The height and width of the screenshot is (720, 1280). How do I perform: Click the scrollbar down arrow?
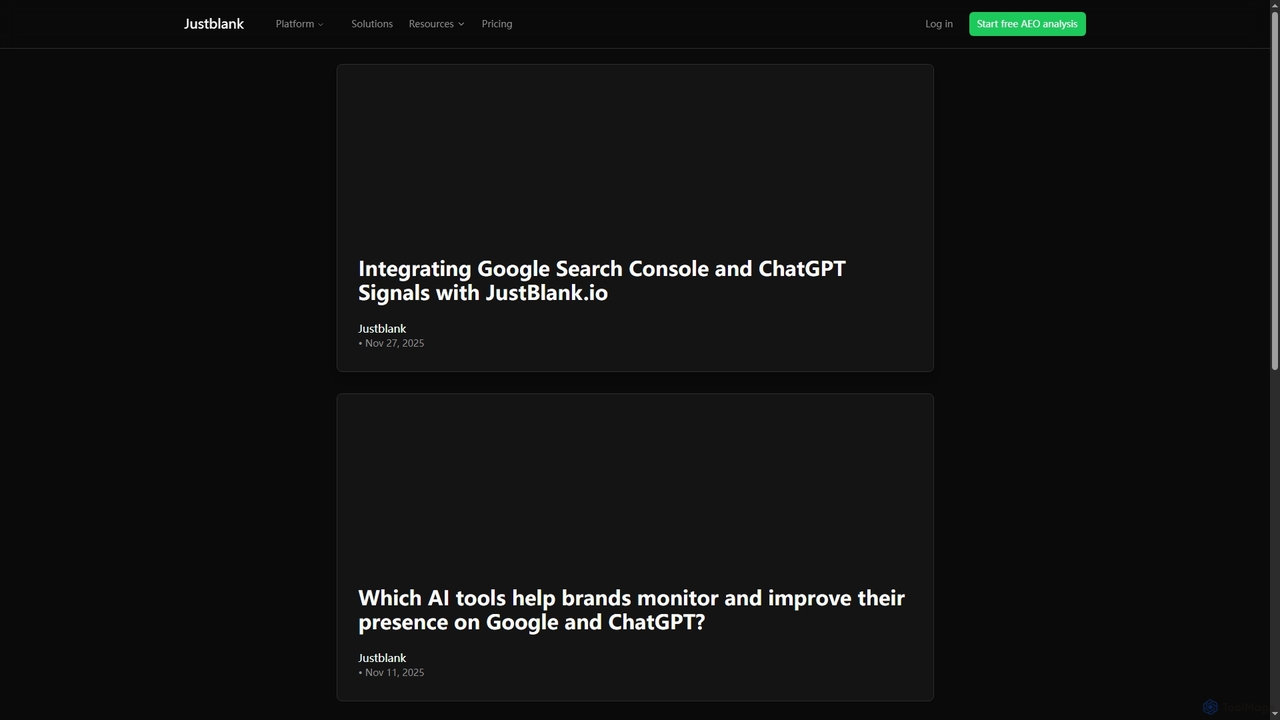pyautogui.click(x=1274, y=714)
